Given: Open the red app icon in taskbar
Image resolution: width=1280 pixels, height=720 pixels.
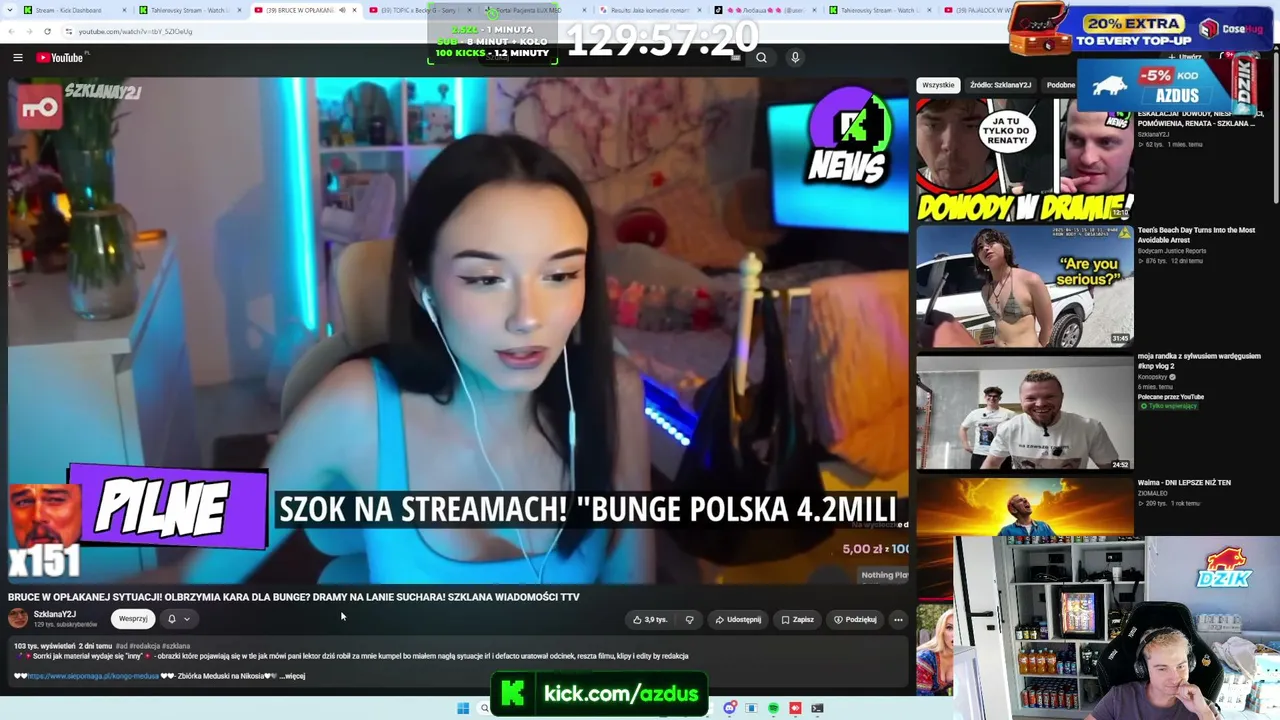Looking at the screenshot, I should pos(795,708).
